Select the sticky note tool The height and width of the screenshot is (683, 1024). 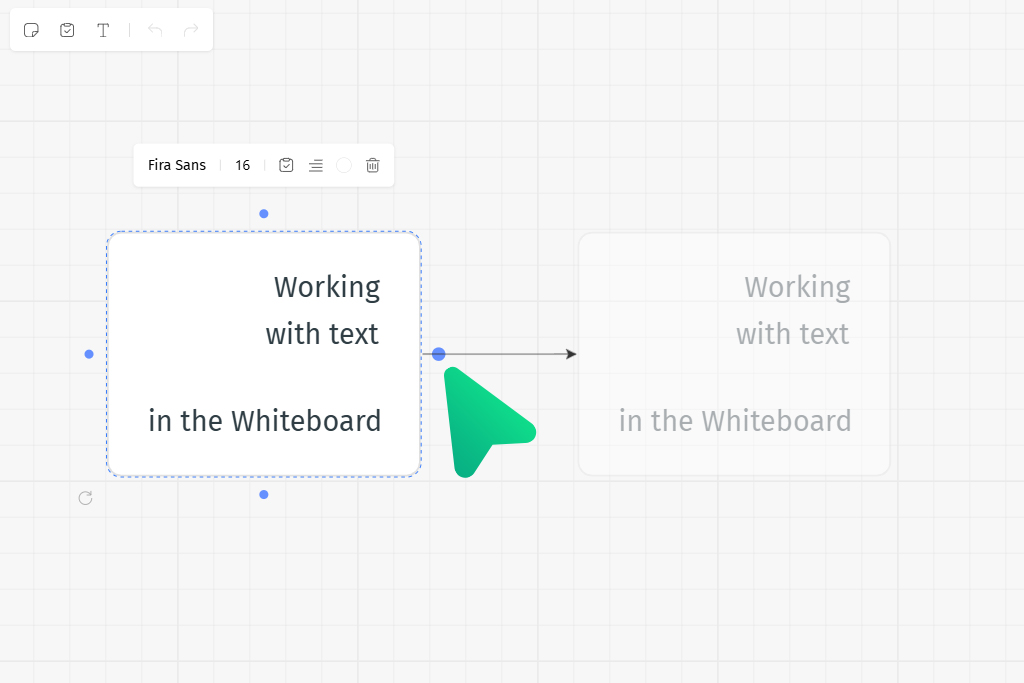click(x=31, y=29)
